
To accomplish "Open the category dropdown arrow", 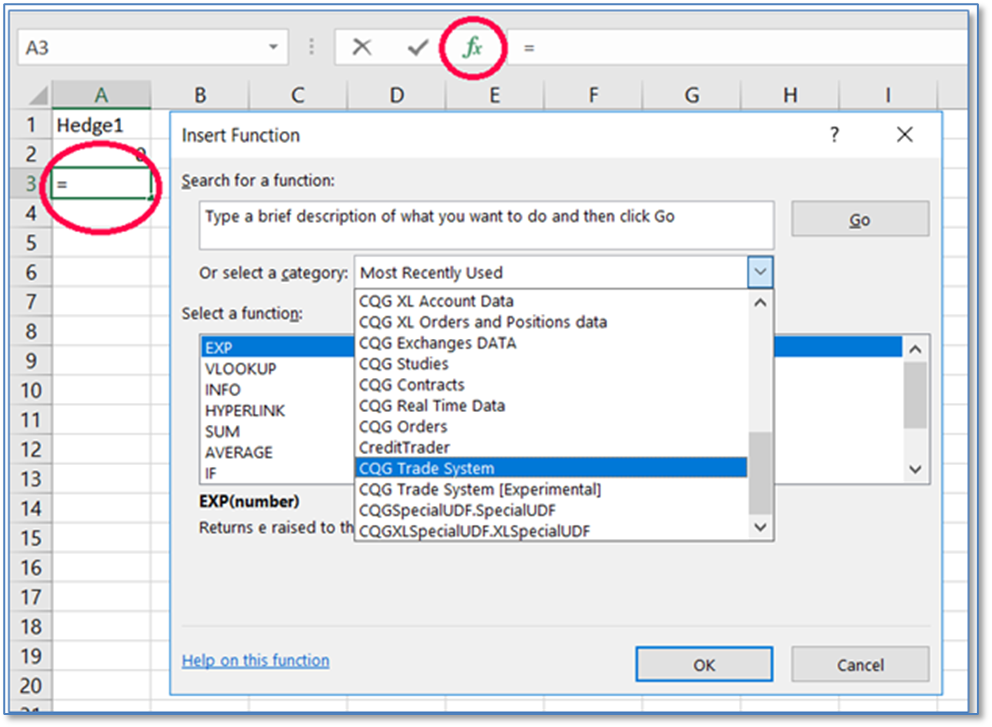I will point(759,272).
